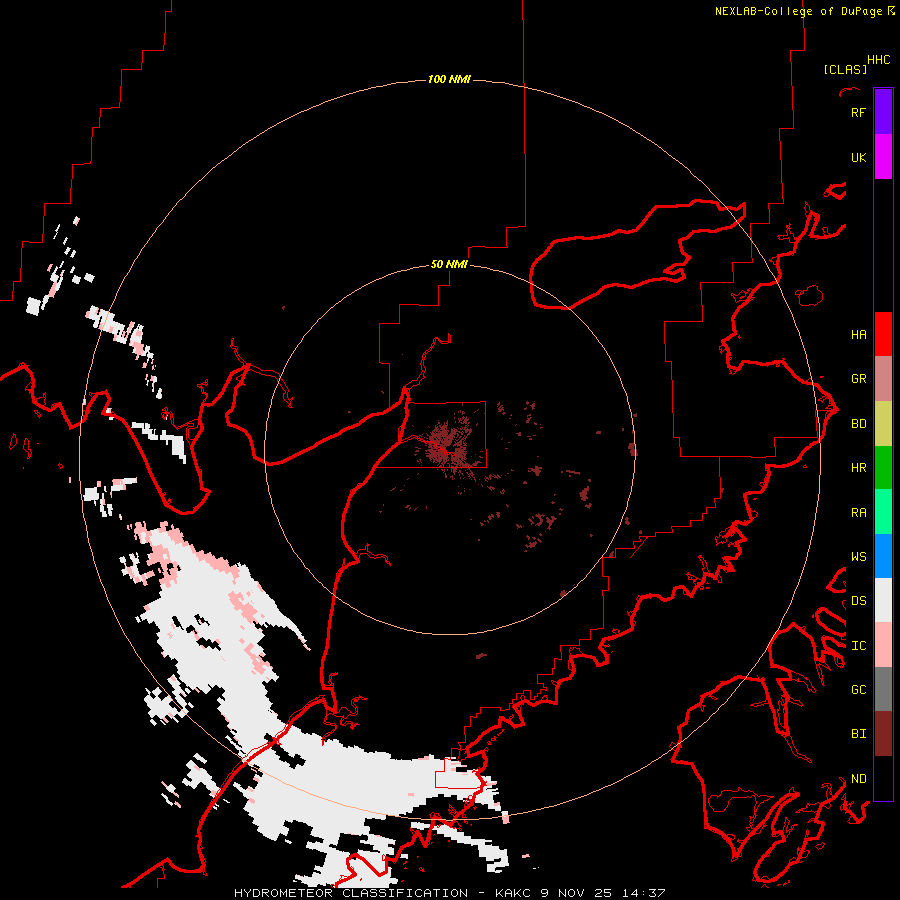900x900 pixels.
Task: Click the HR green legend swatch
Action: (x=883, y=468)
